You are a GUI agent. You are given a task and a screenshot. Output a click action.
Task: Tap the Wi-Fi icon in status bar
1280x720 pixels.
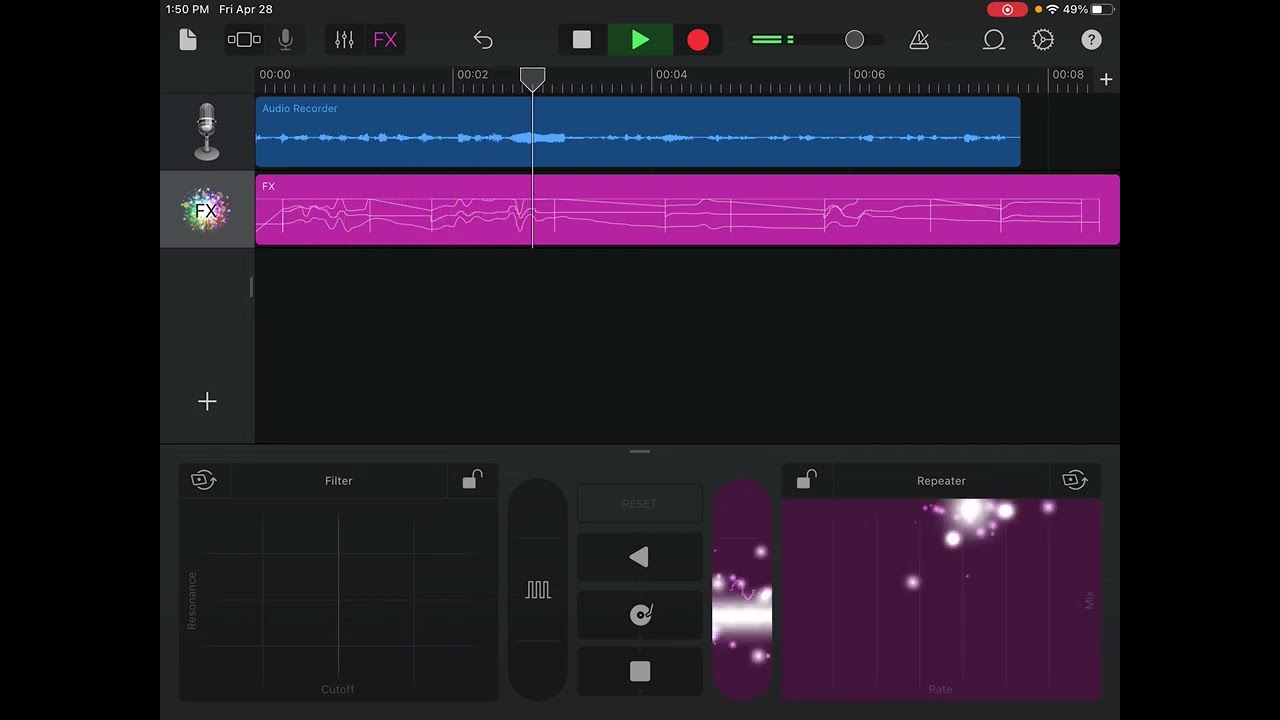[x=1052, y=9]
